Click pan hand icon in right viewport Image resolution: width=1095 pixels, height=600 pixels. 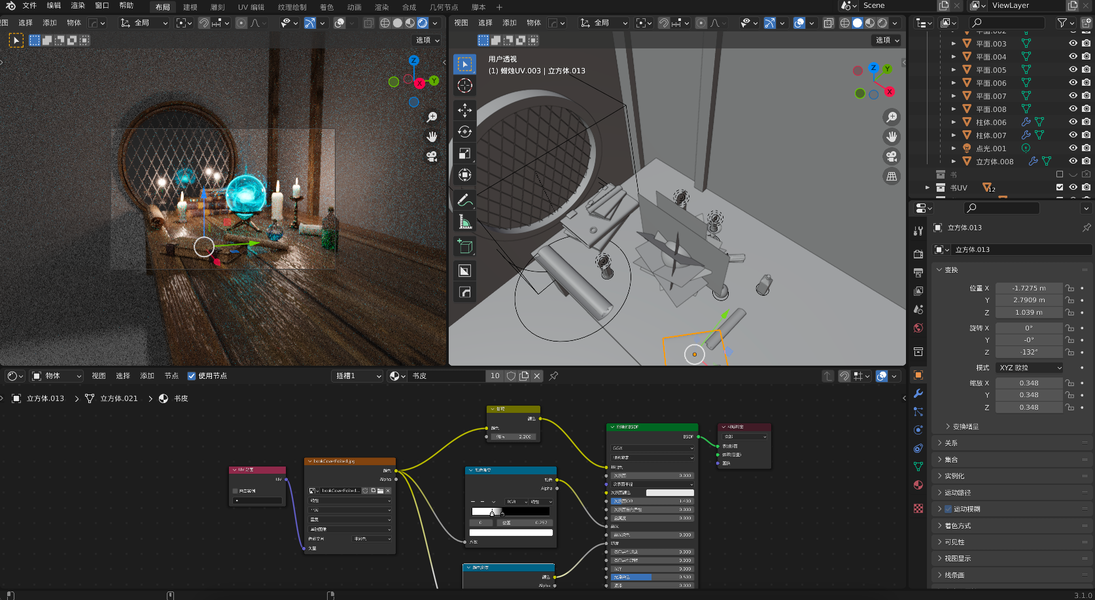(891, 137)
